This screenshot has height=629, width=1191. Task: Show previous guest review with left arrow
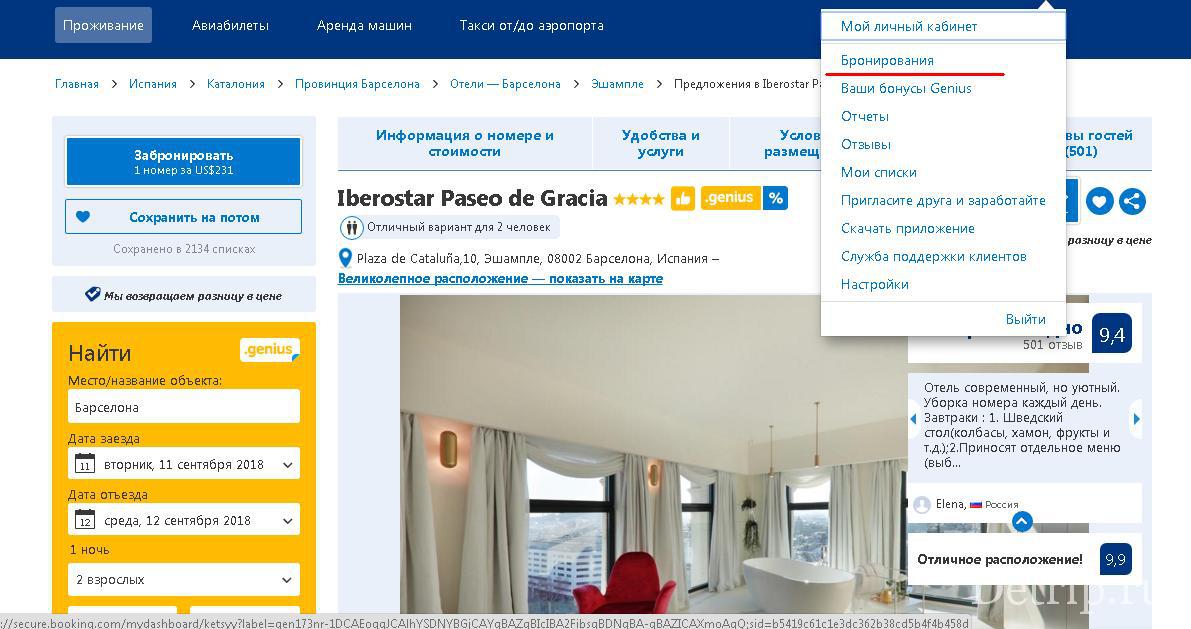click(x=913, y=419)
